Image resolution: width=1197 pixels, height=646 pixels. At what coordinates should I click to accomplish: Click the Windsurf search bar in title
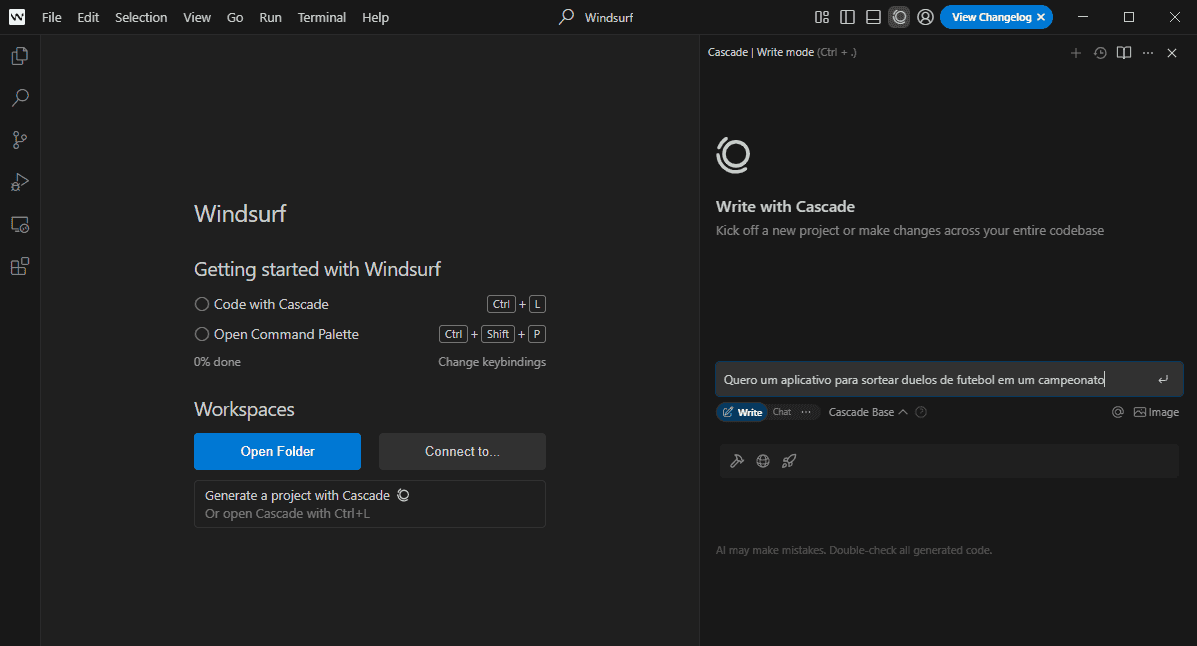pos(596,17)
